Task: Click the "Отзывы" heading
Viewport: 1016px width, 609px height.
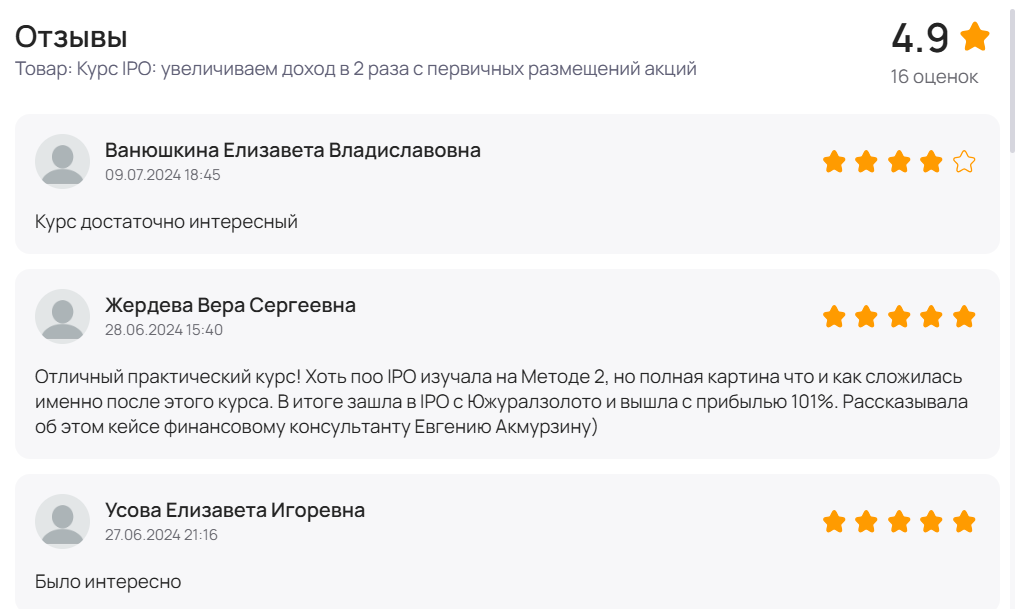Action: click(71, 37)
